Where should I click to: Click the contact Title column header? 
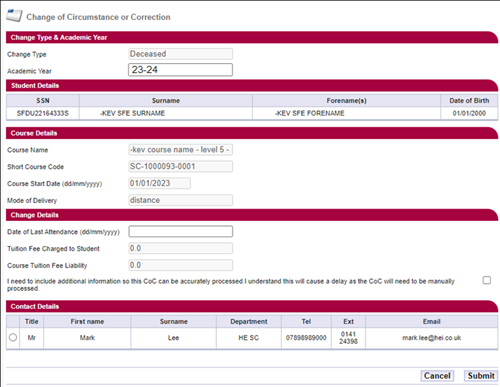point(31,322)
